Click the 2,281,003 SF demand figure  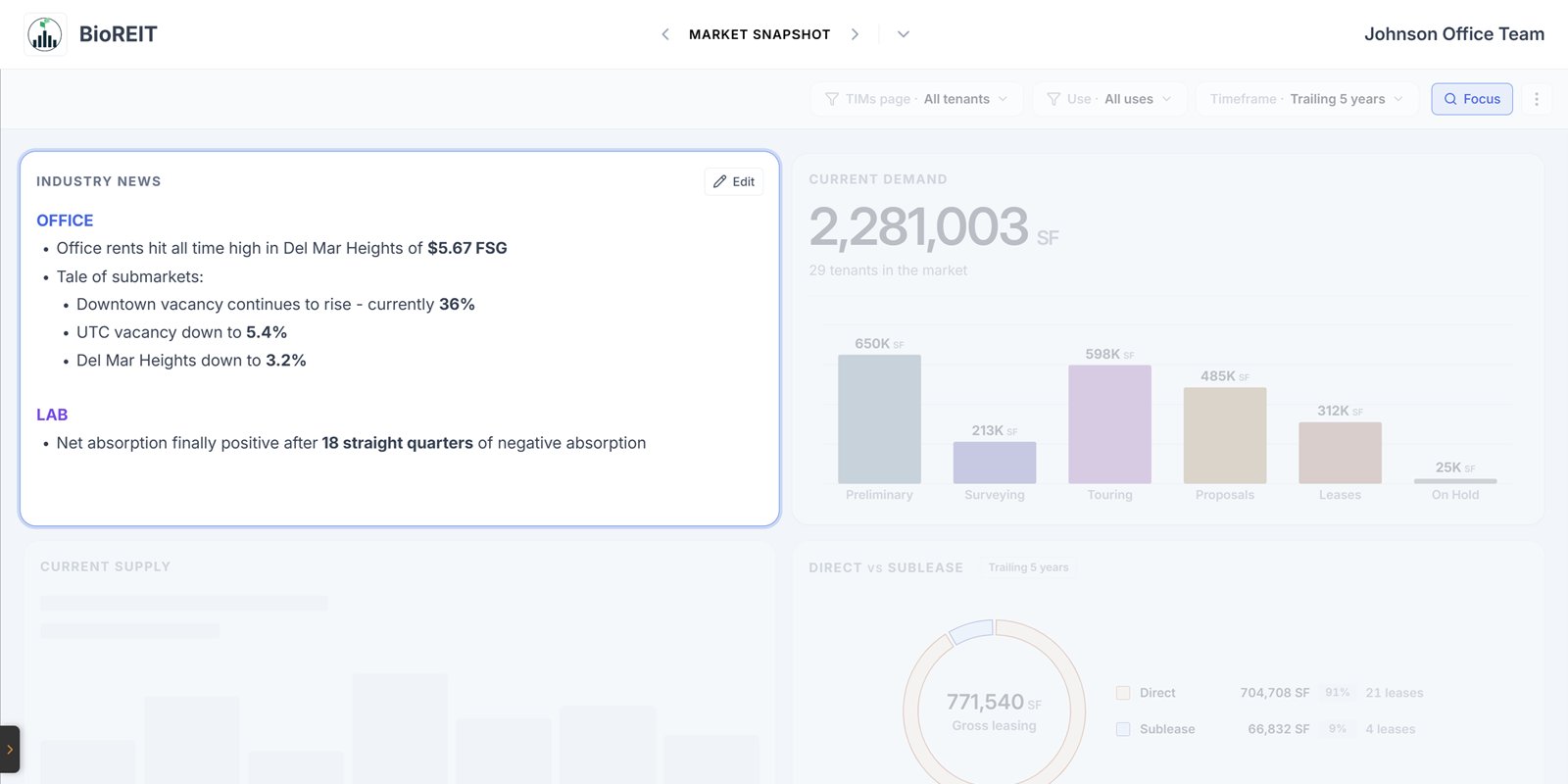(x=934, y=227)
